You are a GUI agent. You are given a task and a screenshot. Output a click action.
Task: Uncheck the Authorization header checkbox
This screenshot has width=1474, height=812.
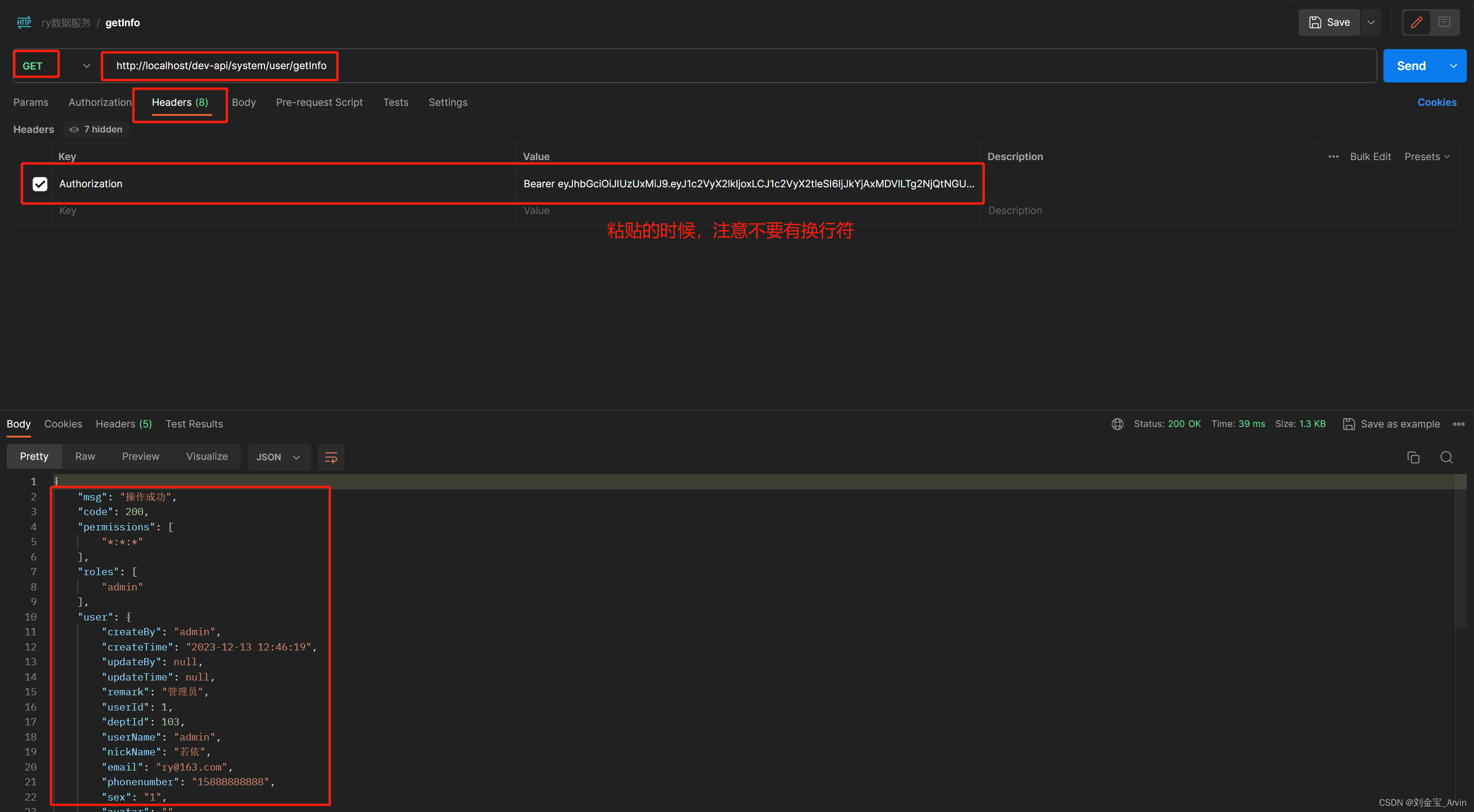(x=40, y=183)
